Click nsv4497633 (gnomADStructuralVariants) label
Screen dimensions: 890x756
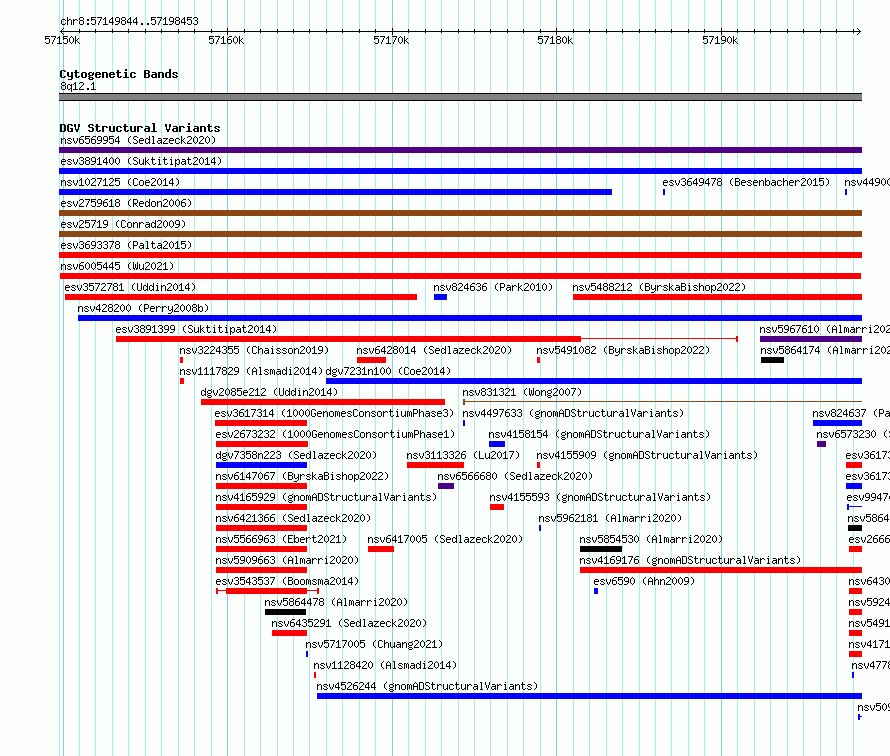[573, 413]
